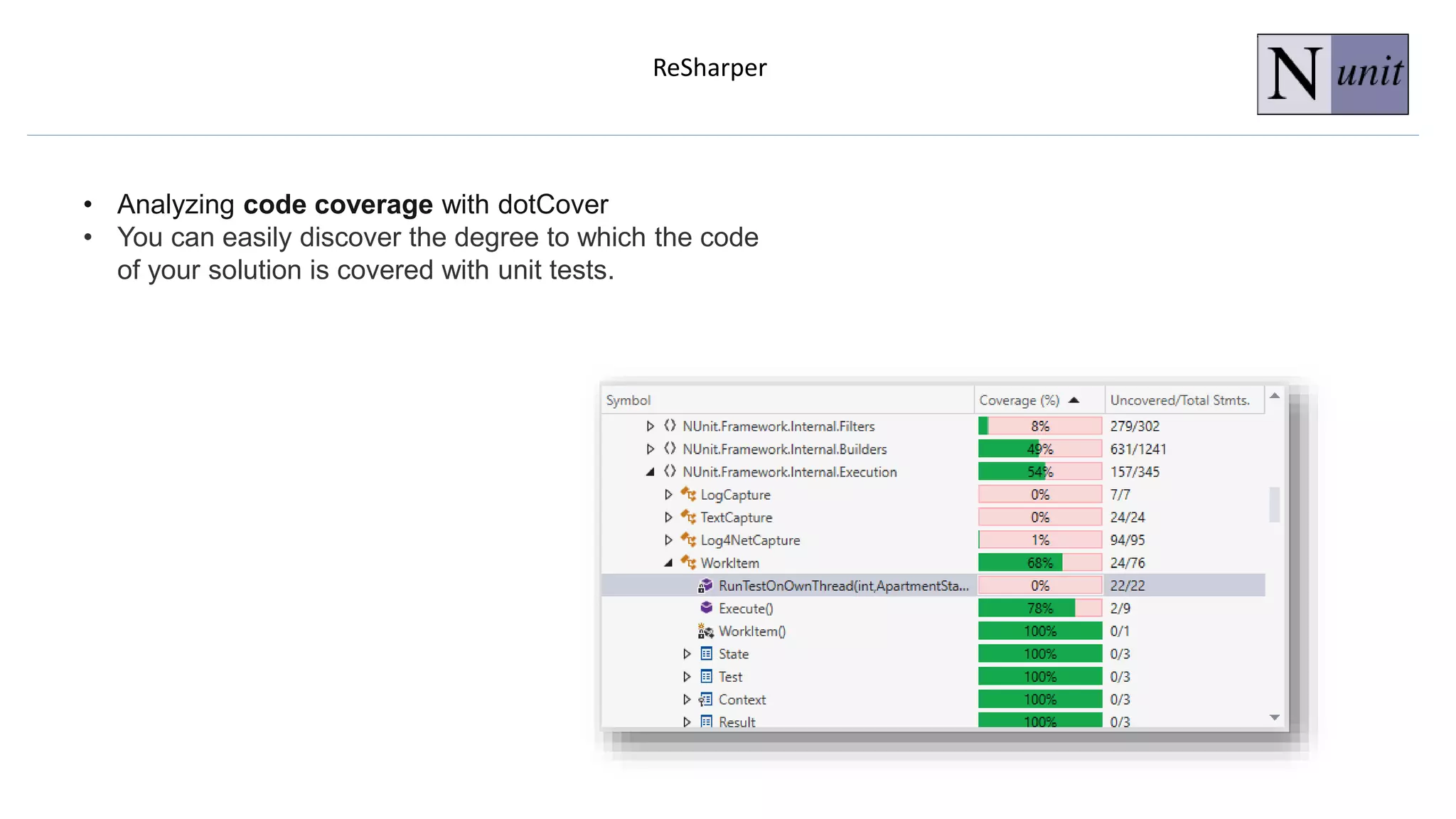Screen dimensions: 1456x819
Task: Click the 24/76 statements value
Action: 1128,562
